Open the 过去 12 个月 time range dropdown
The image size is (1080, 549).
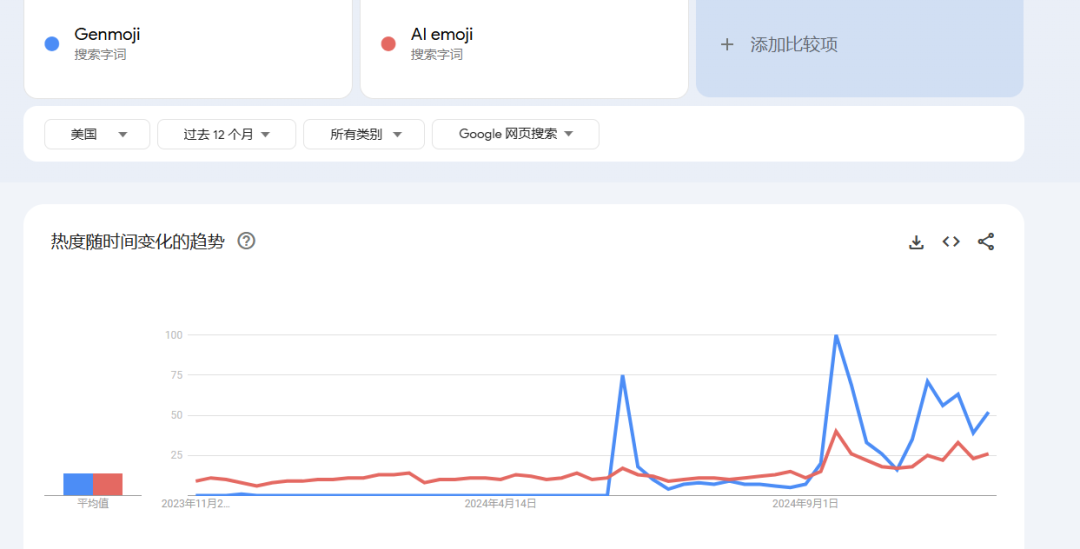pos(226,134)
